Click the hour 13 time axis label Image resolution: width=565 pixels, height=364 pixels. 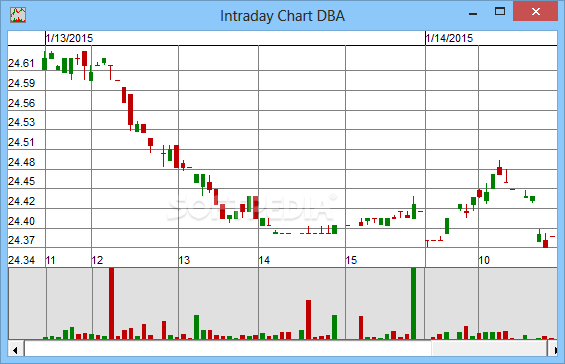click(x=184, y=260)
